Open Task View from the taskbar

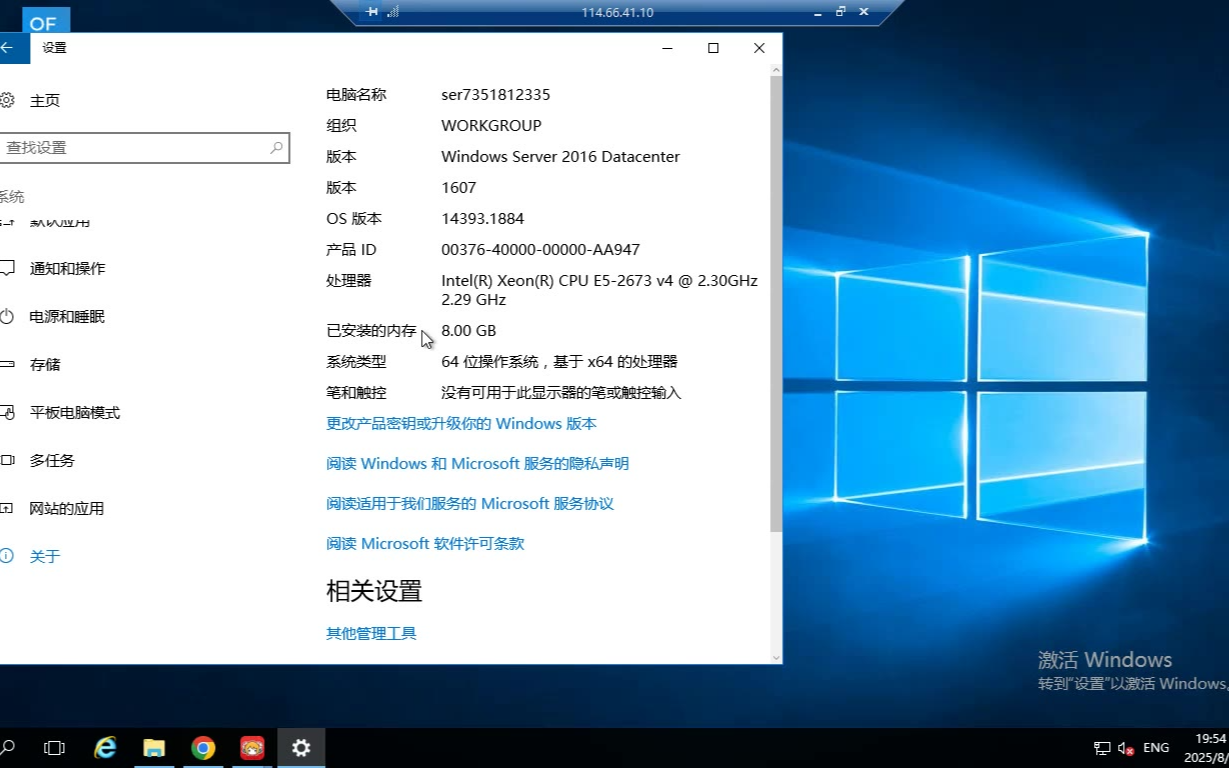click(54, 747)
